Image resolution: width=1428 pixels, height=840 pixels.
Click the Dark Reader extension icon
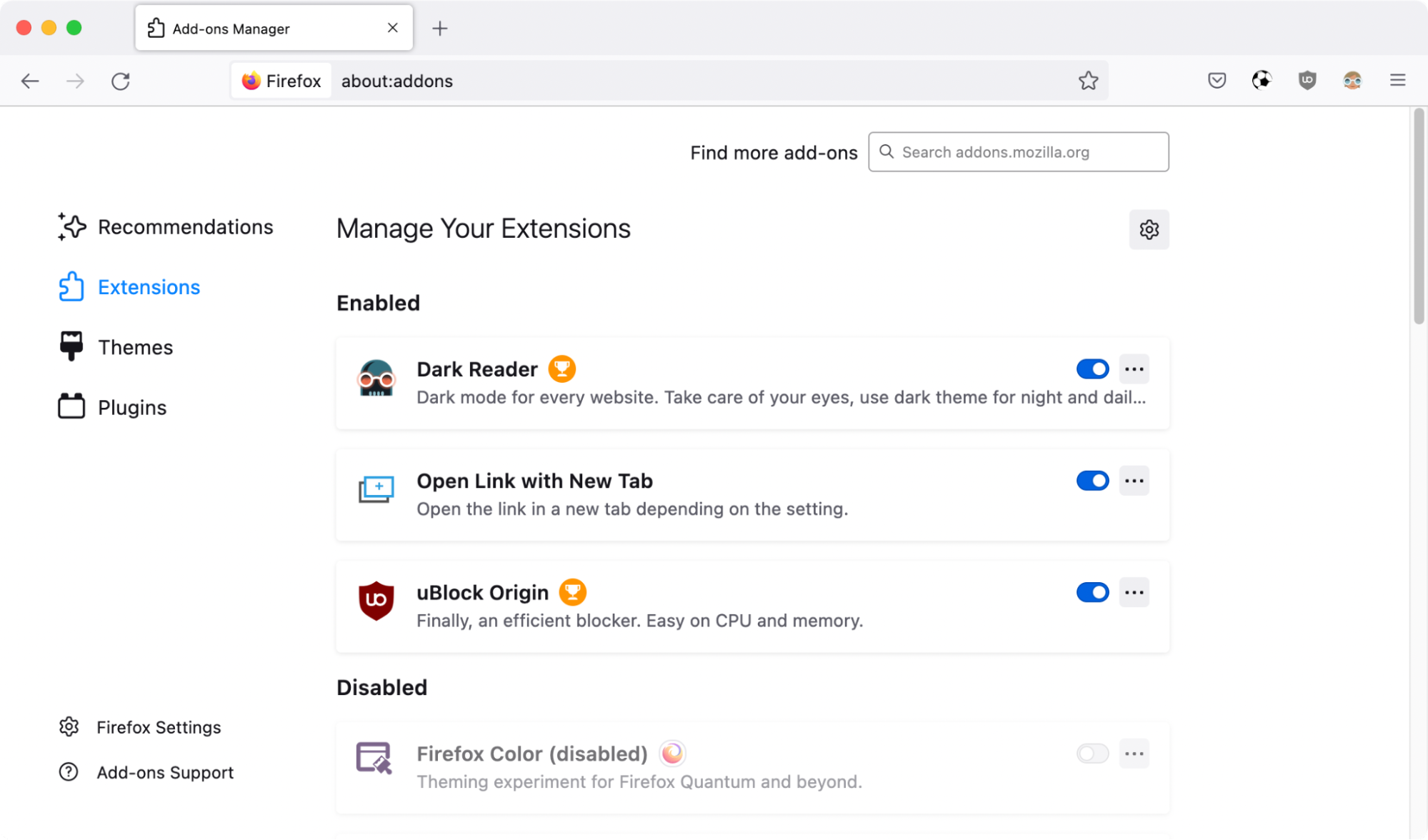pyautogui.click(x=376, y=379)
